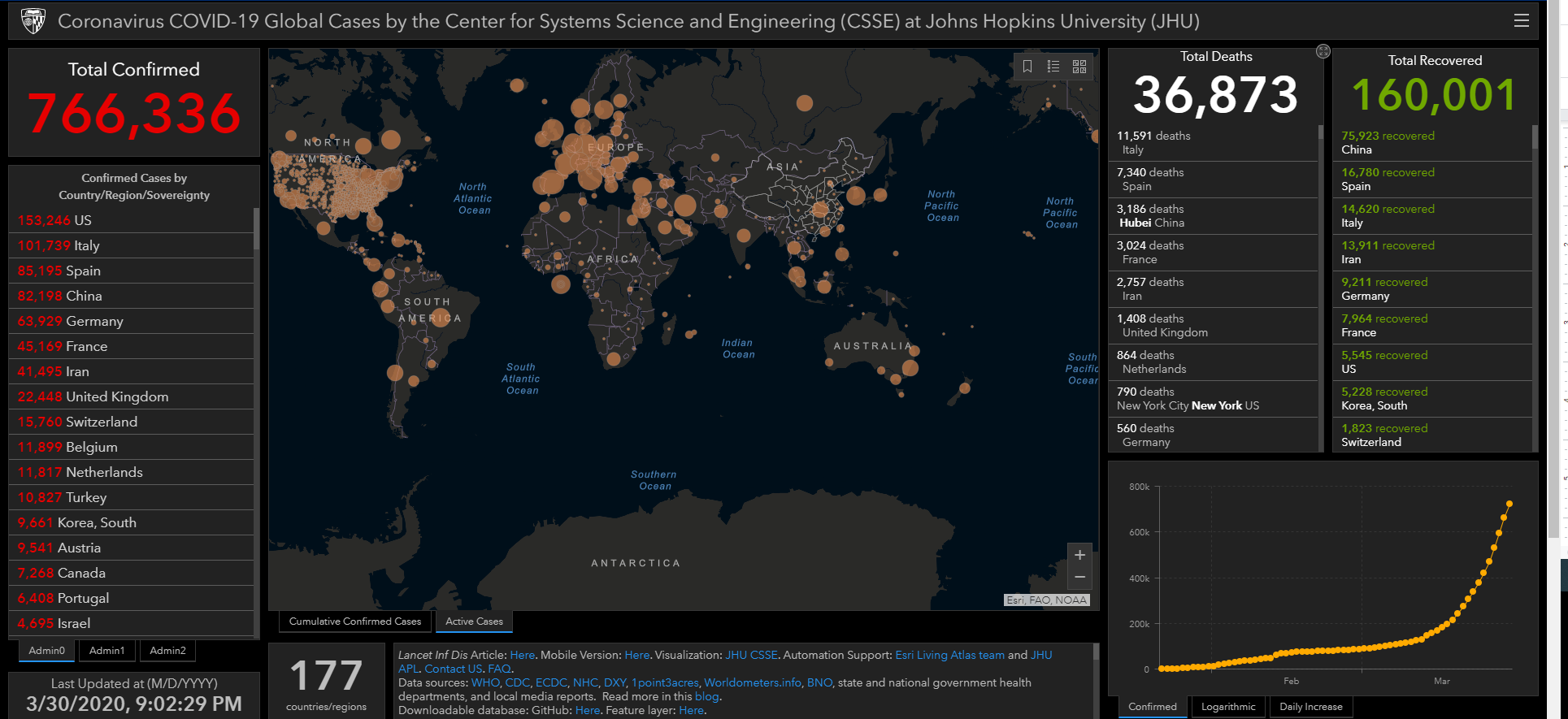Click the 11,591 deaths Italy entry

[1213, 143]
